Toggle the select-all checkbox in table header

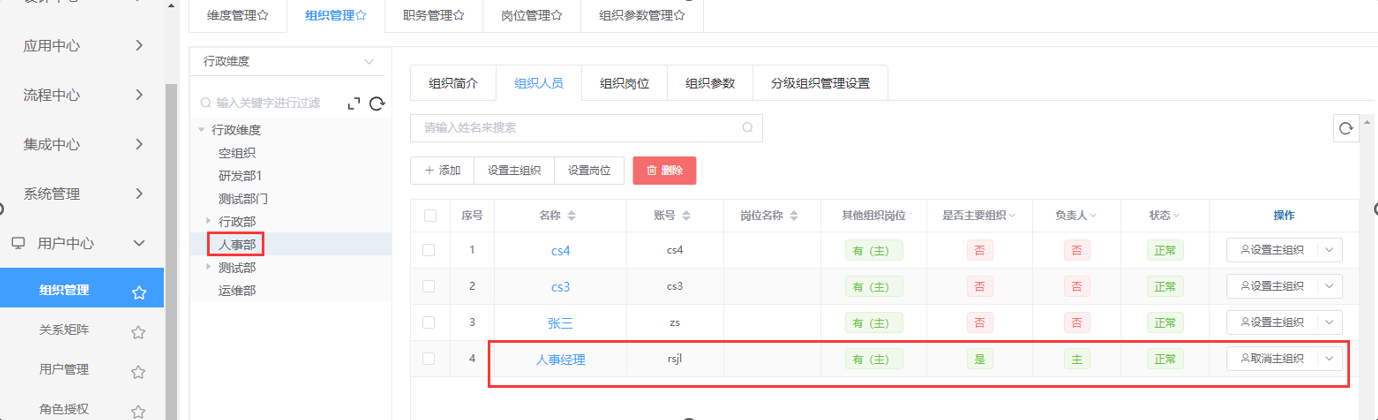pos(430,215)
